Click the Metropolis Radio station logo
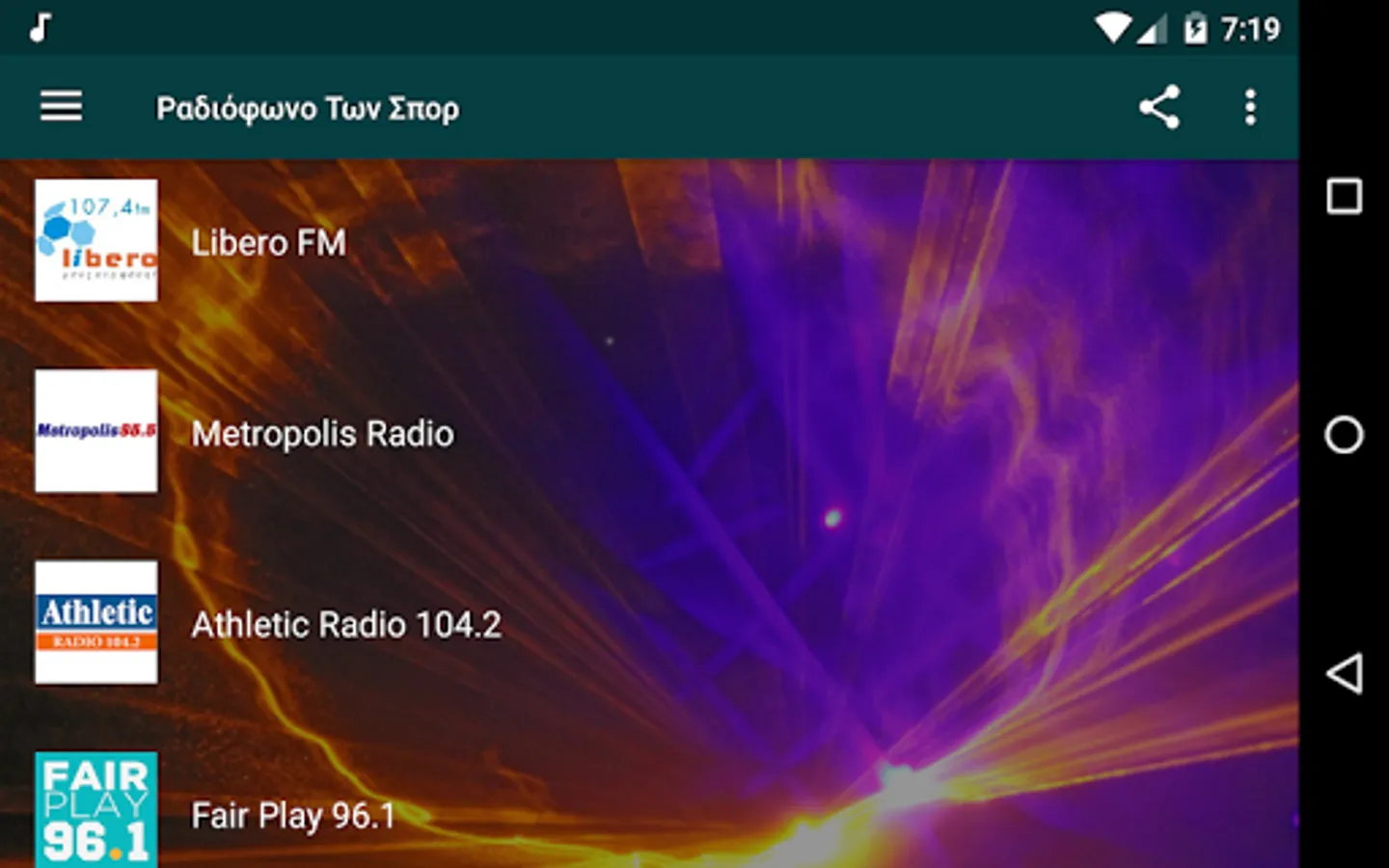The width and height of the screenshot is (1389, 868). (96, 431)
